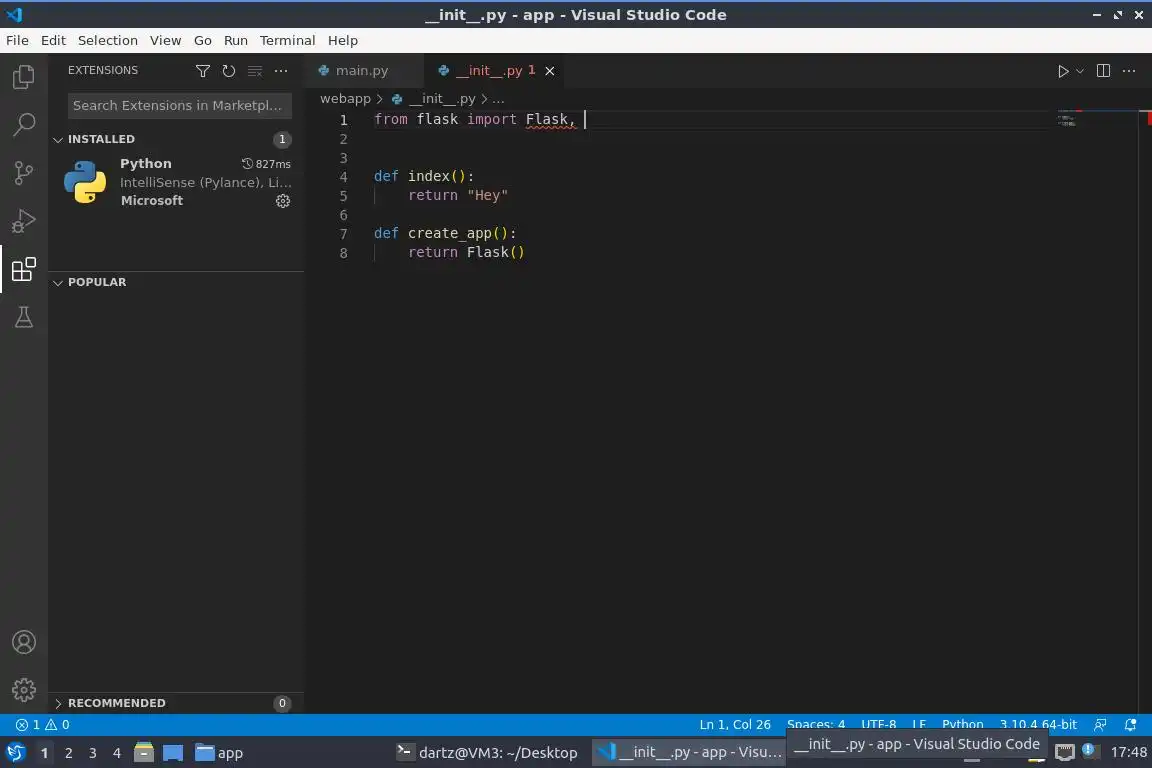Viewport: 1152px width, 768px height.
Task: Open Problems via errors and warnings indicator
Action: [x=43, y=725]
